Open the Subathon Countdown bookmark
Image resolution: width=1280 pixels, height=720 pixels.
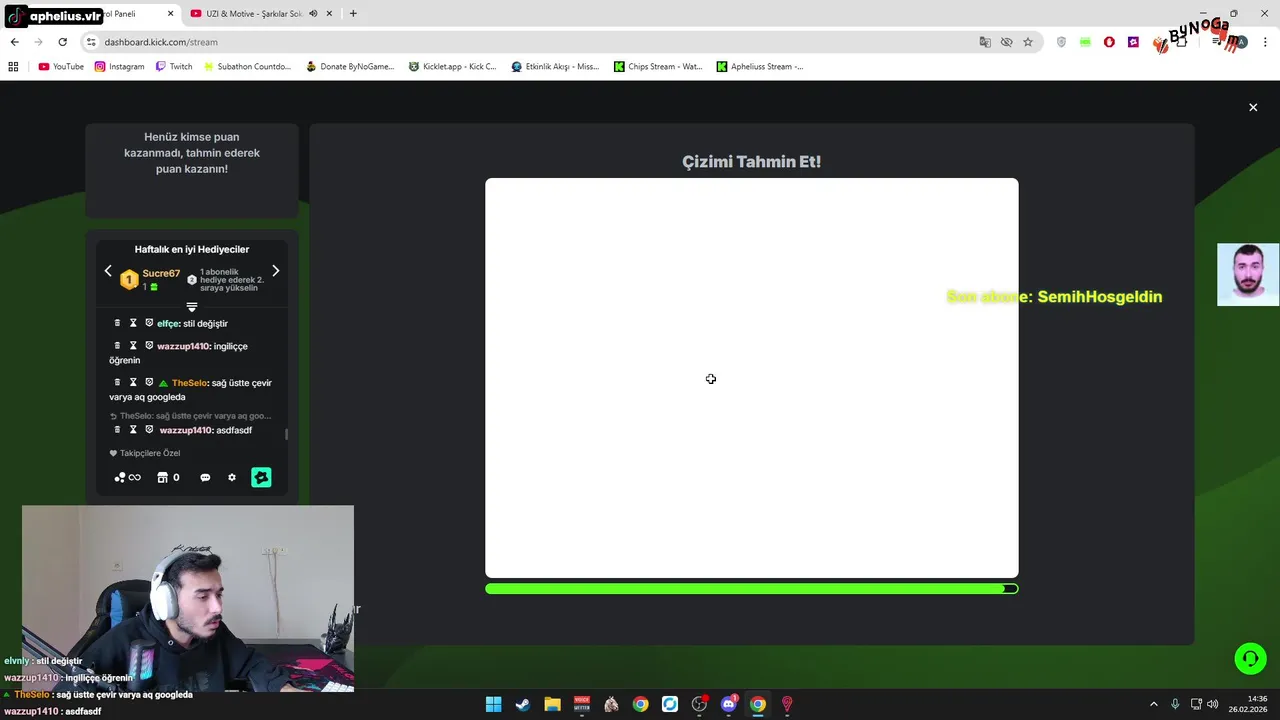pos(247,67)
